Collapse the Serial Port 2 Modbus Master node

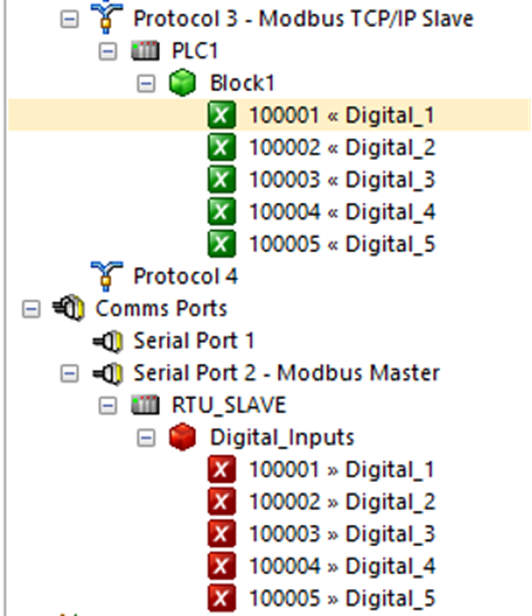pyautogui.click(x=70, y=373)
